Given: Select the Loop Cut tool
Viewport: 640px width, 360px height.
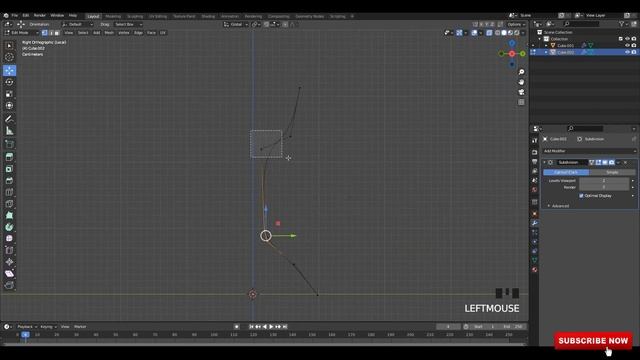Looking at the screenshot, I should click(9, 192).
